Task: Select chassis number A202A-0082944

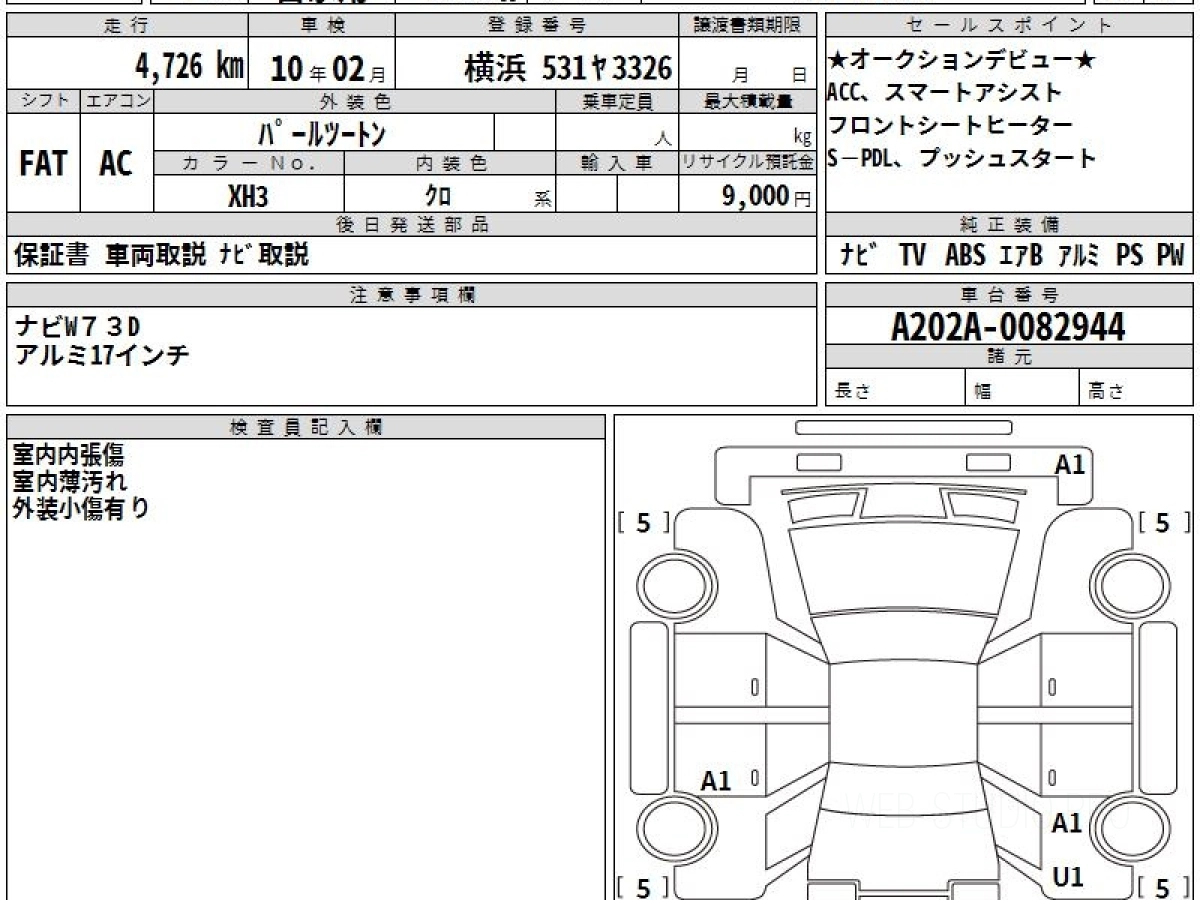Action: (x=1008, y=326)
